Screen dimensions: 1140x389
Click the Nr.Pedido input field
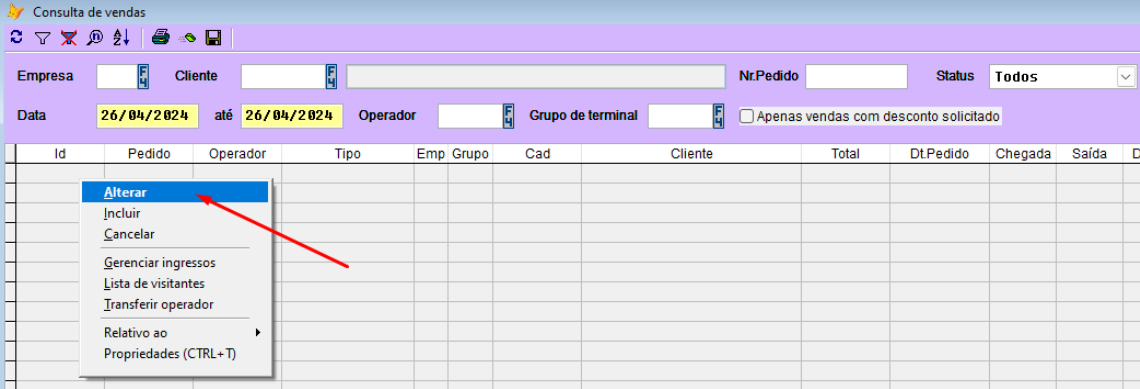[856, 76]
